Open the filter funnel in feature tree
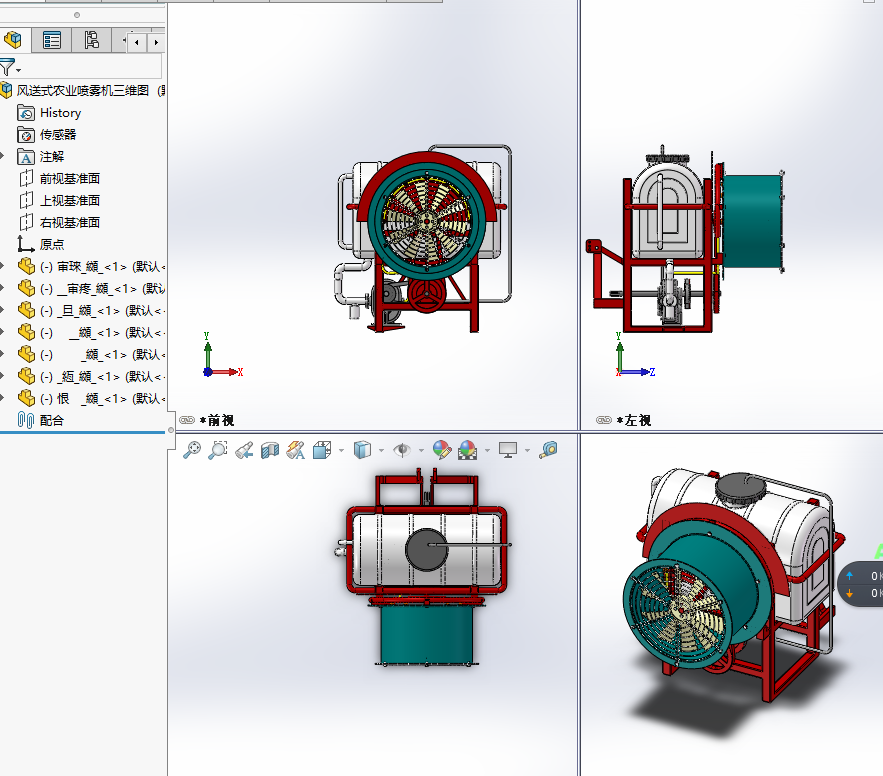 pyautogui.click(x=7, y=68)
